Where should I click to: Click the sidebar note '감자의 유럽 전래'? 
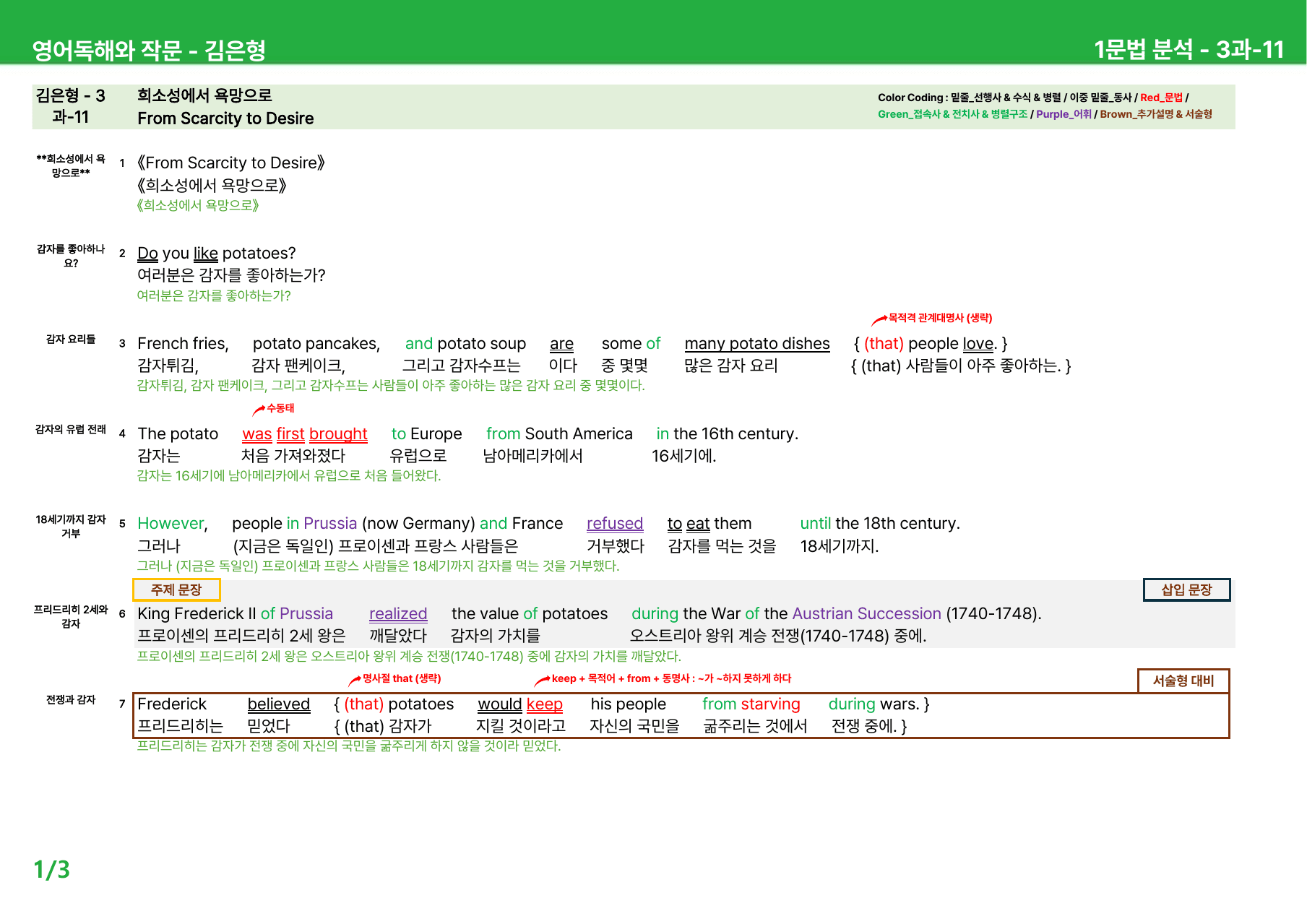click(71, 429)
